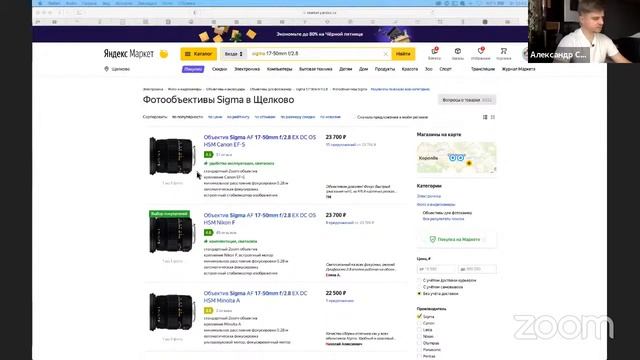
Task: Sort results по популярности
Action: [x=187, y=117]
